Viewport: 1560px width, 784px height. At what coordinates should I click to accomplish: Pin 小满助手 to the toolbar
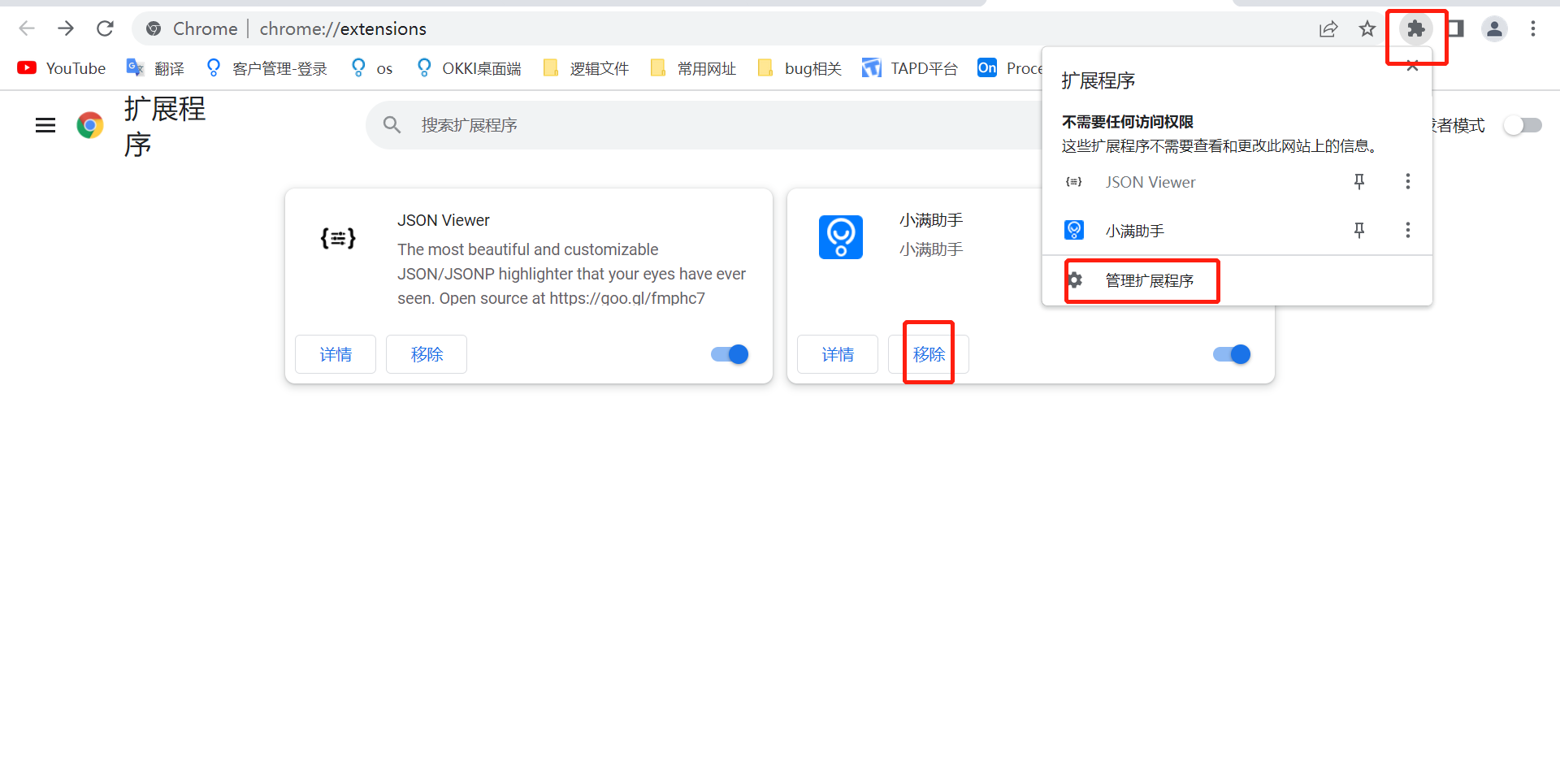pos(1359,231)
